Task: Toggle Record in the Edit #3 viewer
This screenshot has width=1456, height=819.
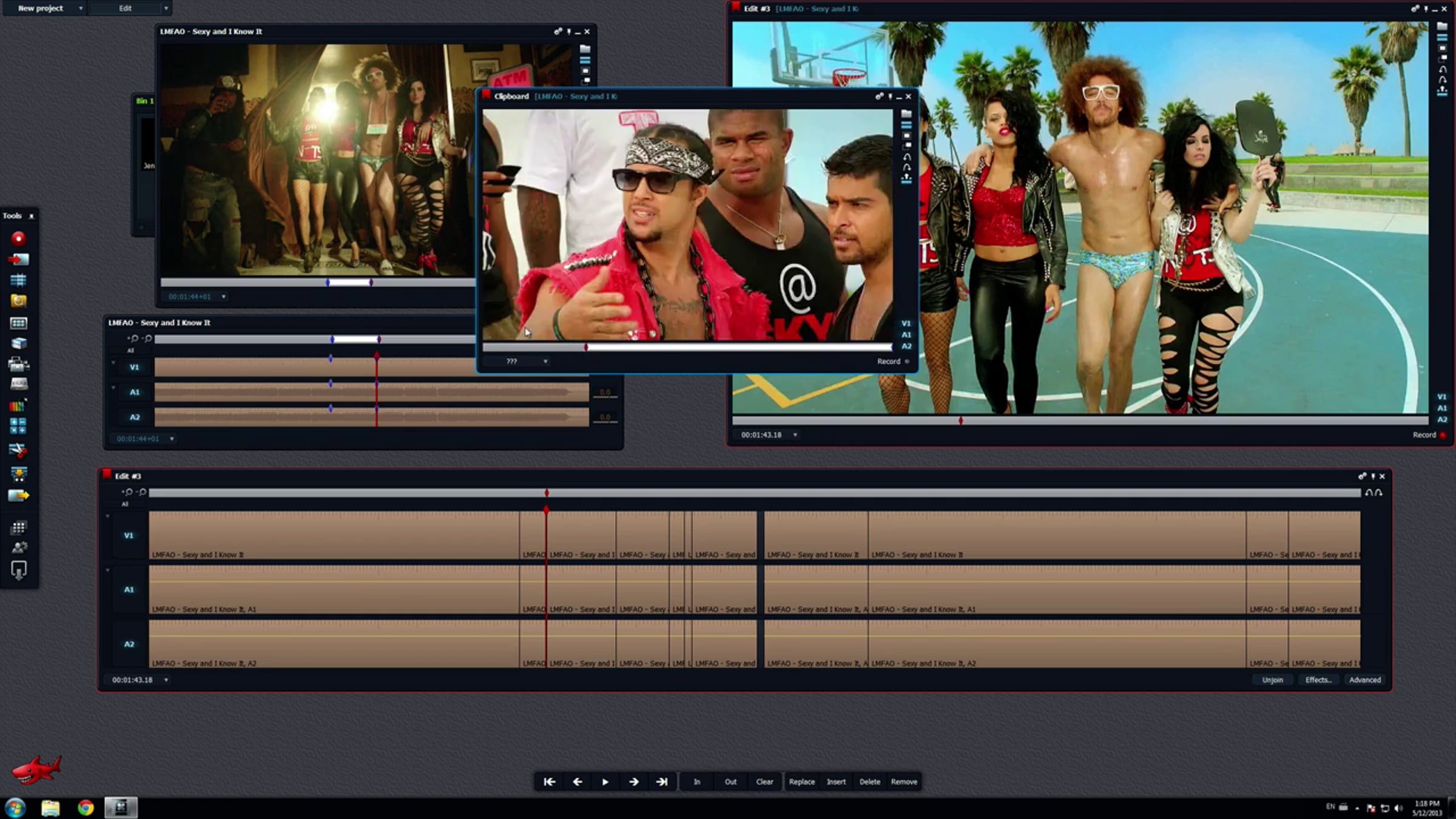Action: pos(1429,435)
